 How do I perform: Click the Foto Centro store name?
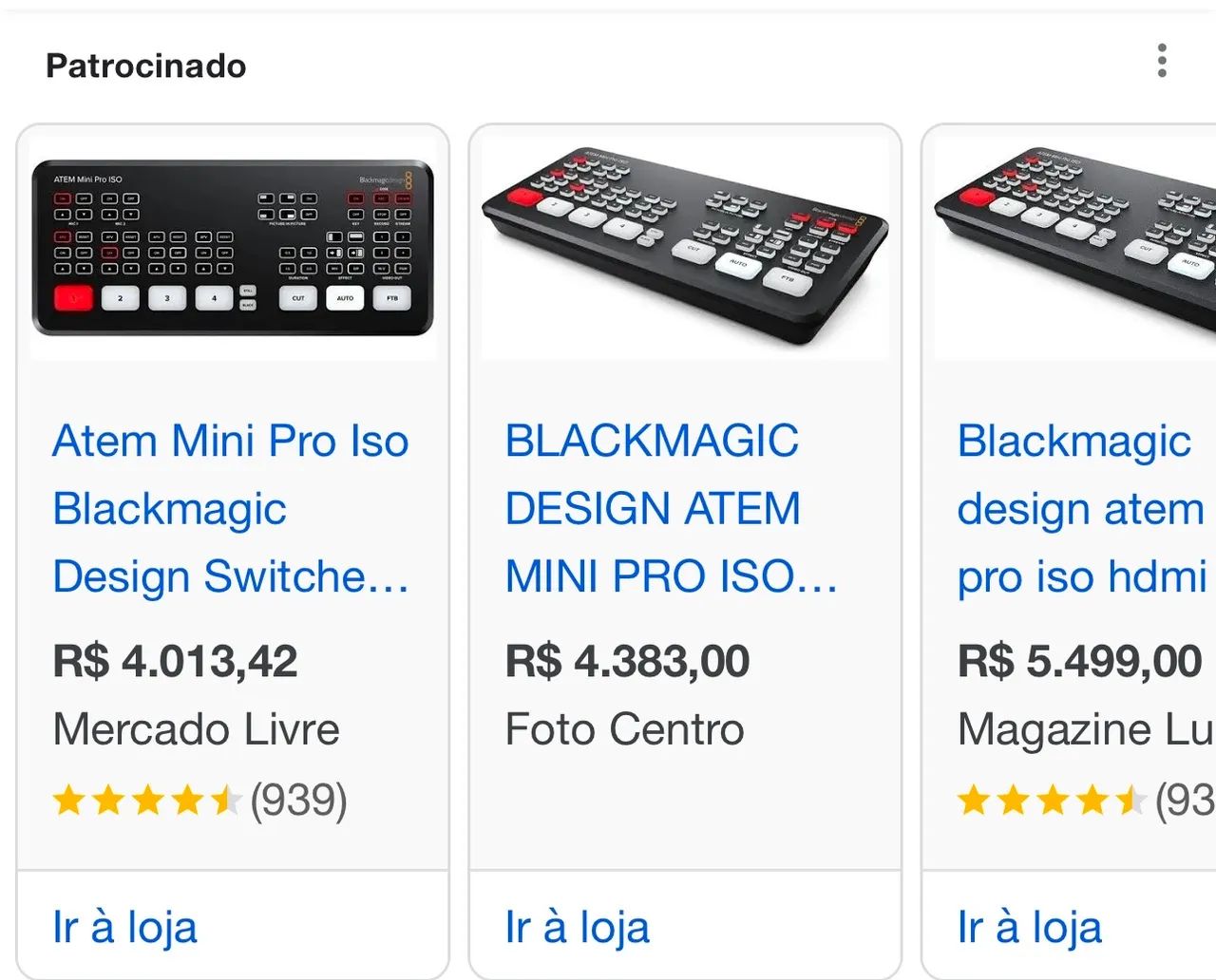pyautogui.click(x=624, y=729)
